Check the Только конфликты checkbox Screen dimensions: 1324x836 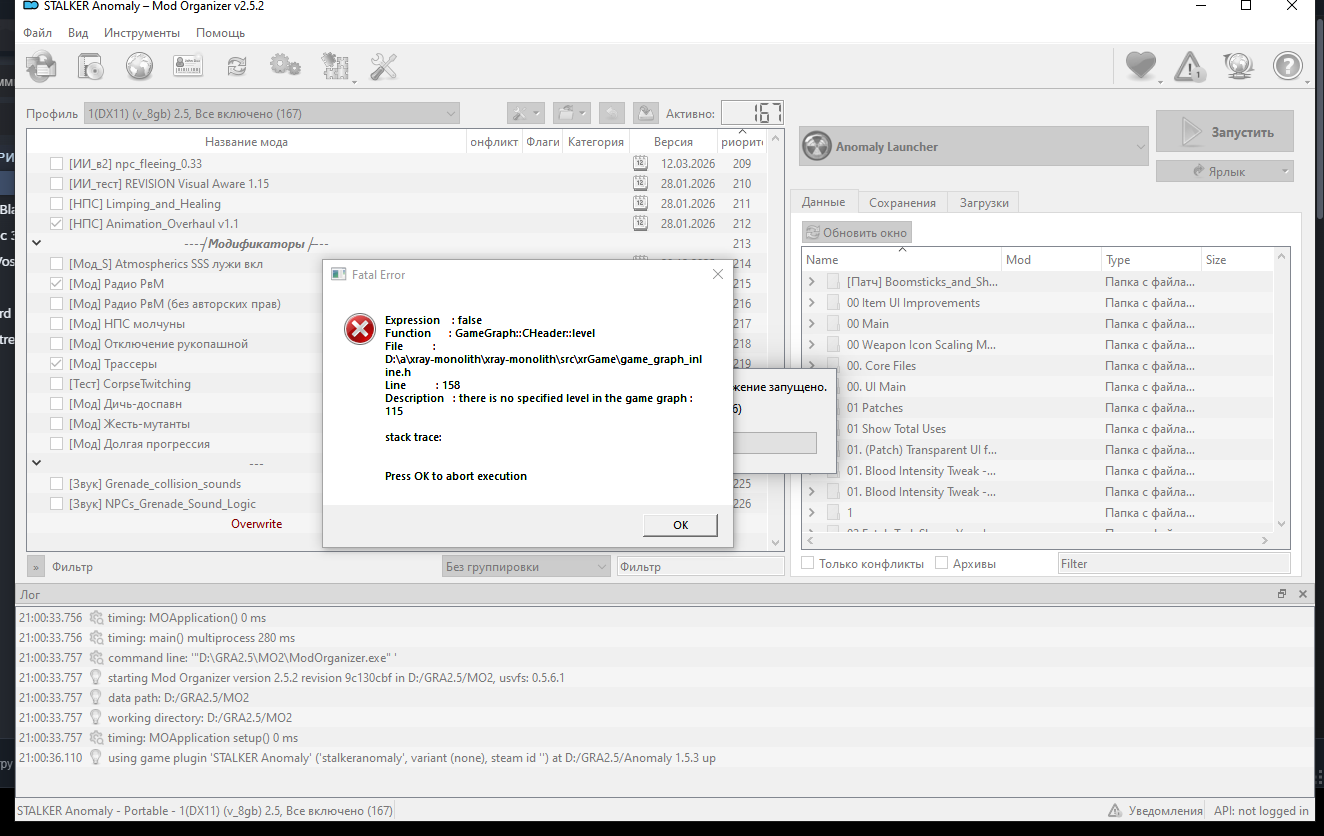click(807, 563)
